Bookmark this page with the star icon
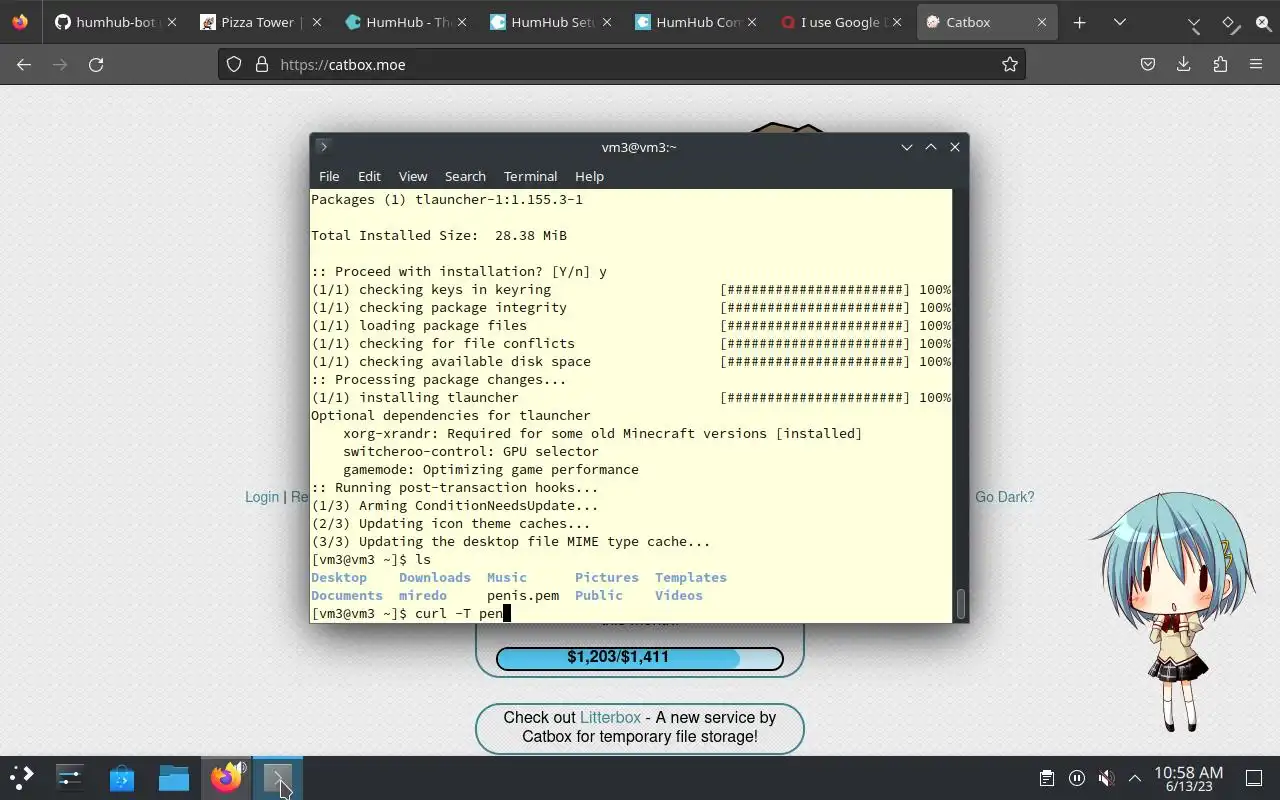 pyautogui.click(x=1010, y=64)
